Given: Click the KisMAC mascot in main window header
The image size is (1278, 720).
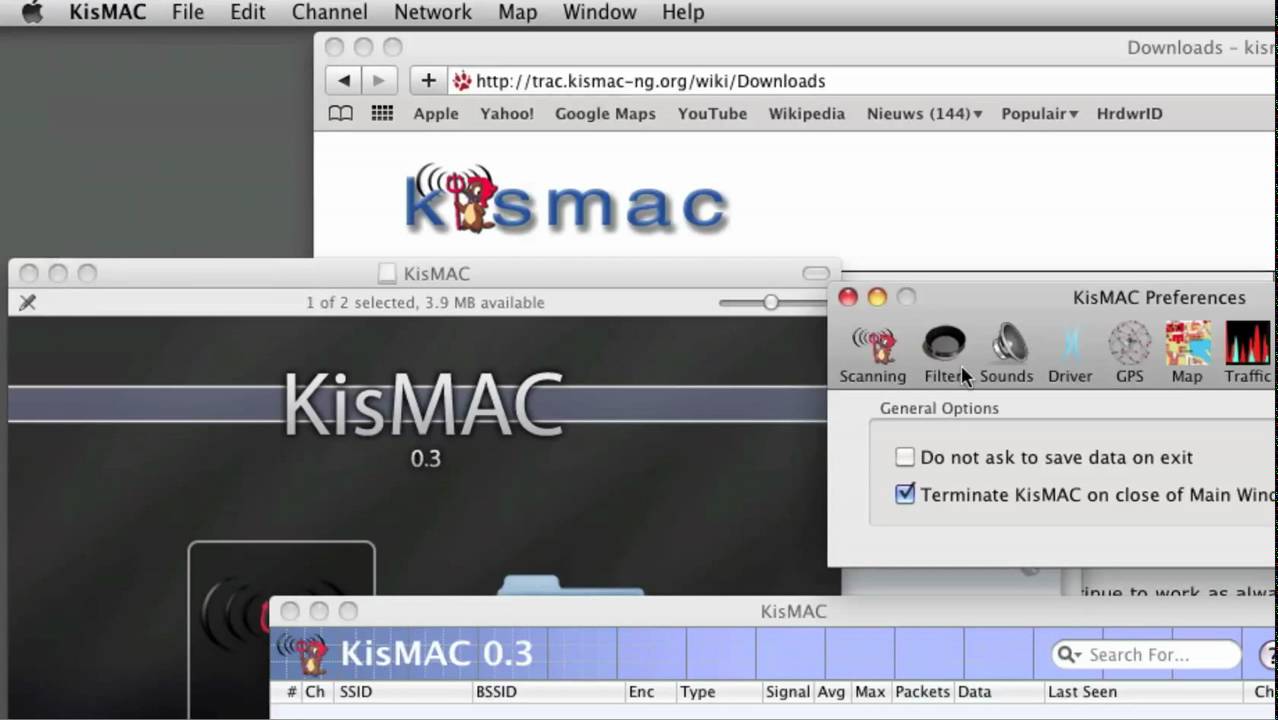Looking at the screenshot, I should pos(303,654).
